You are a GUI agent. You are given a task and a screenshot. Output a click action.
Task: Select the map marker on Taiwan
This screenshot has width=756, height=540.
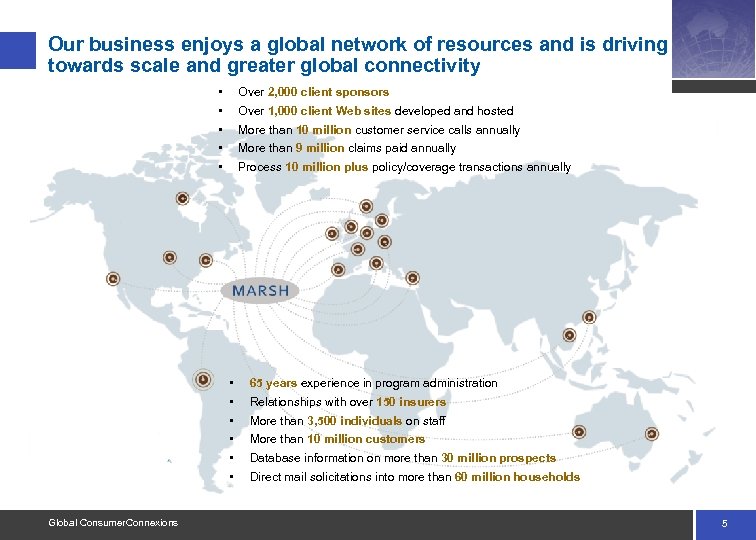click(589, 317)
